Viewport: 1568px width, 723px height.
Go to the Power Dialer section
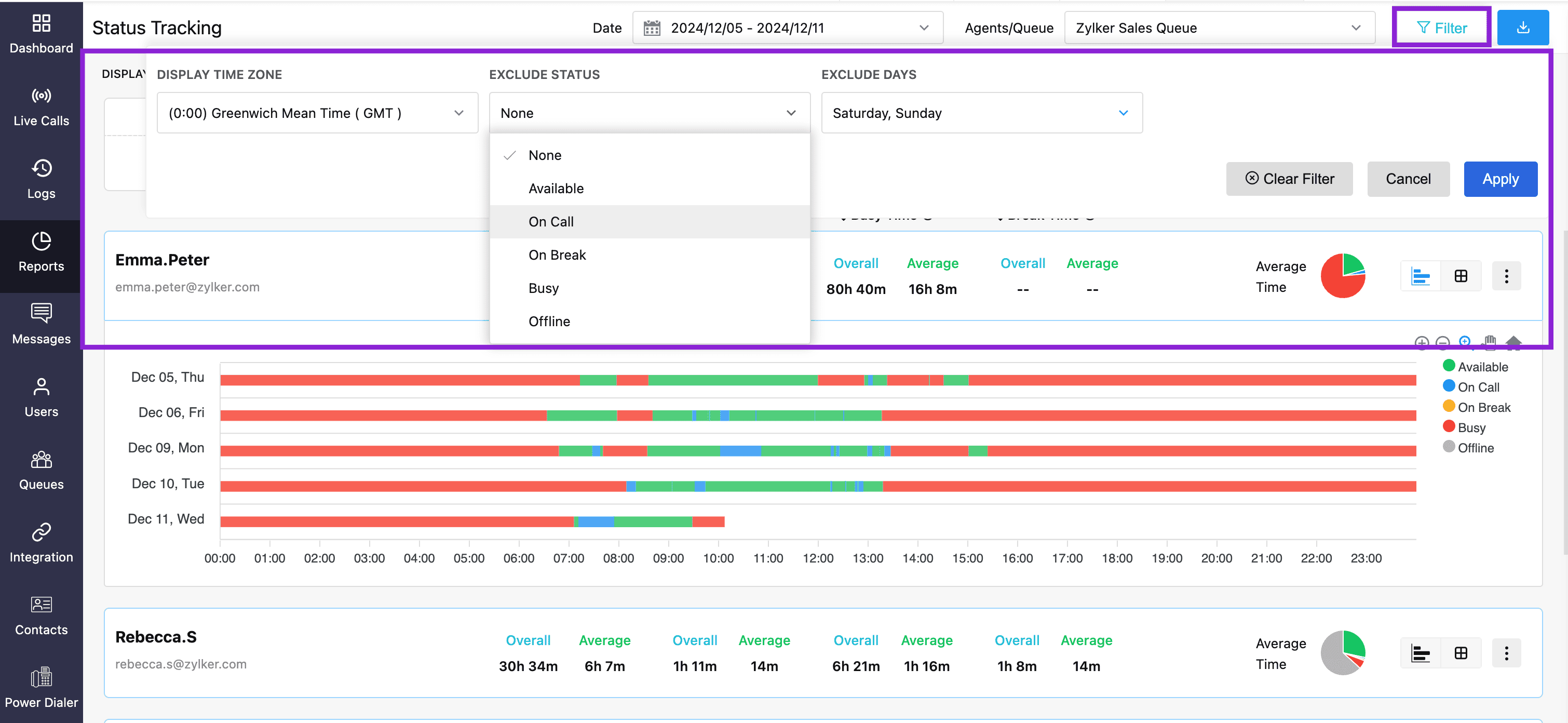41,688
